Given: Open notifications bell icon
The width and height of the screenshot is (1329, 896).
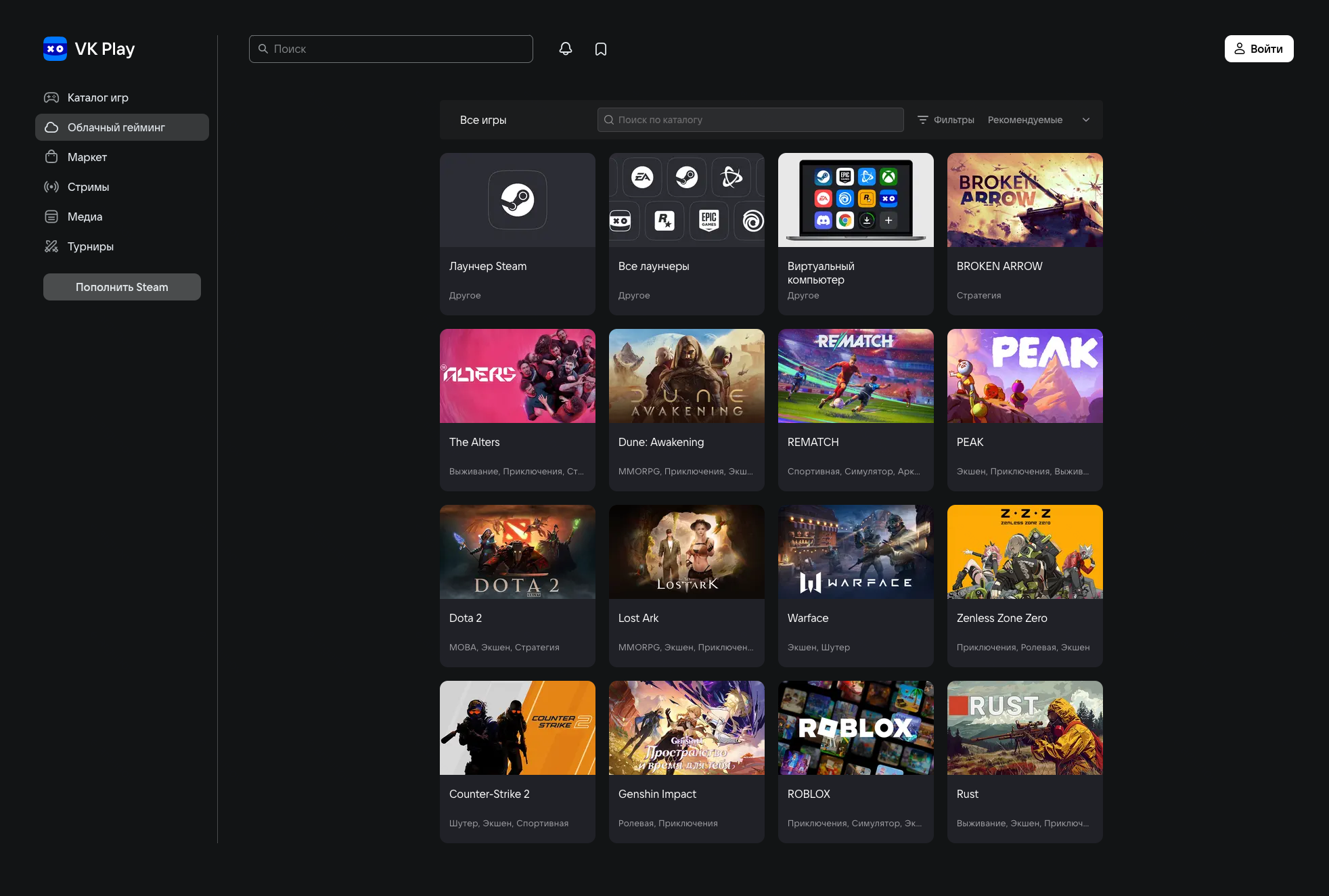Looking at the screenshot, I should point(566,49).
